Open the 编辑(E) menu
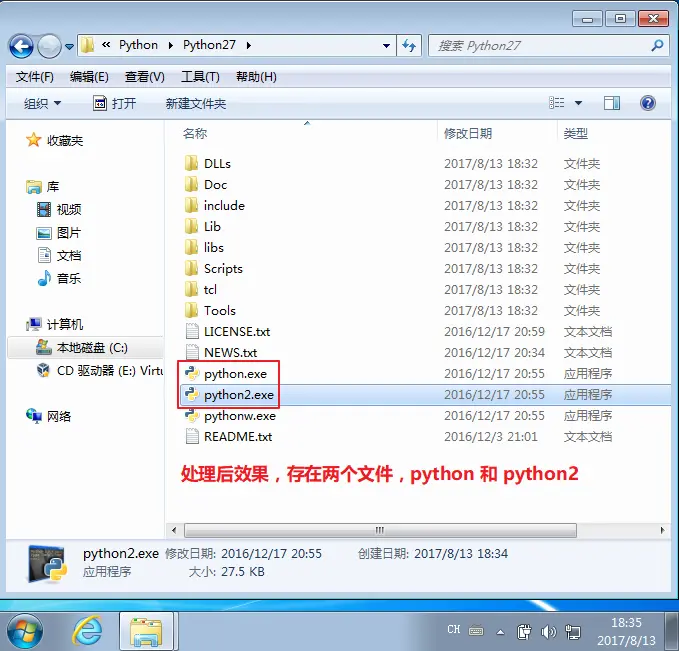 click(x=89, y=77)
